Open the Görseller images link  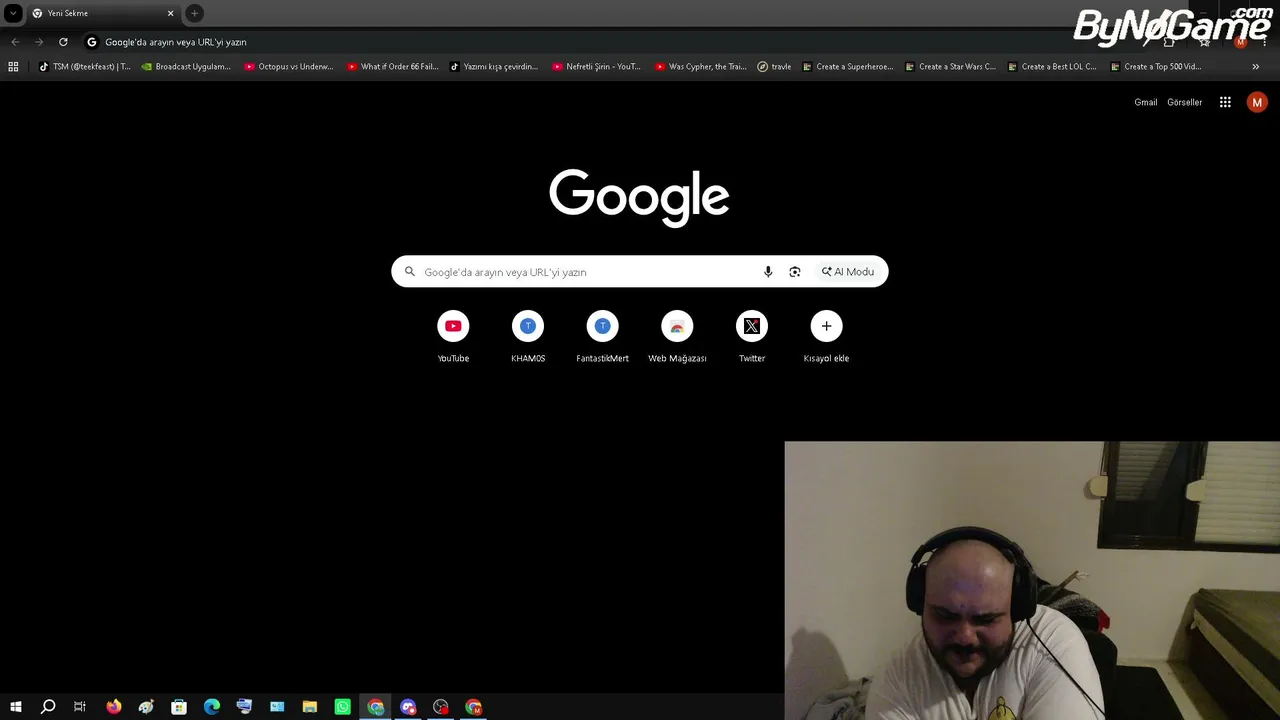pos(1185,102)
